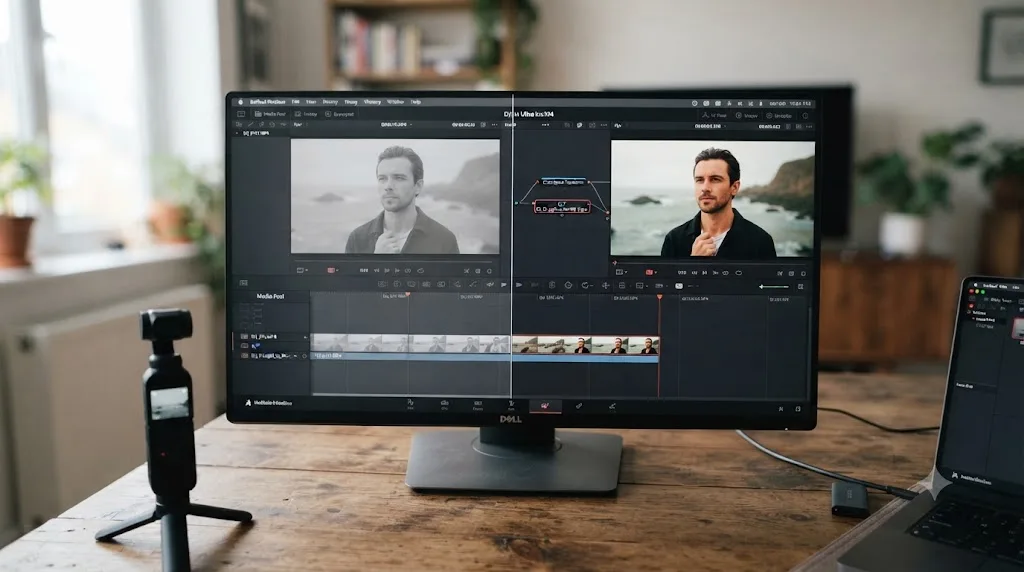Click the toolbar button right of Media Pool

coord(306,114)
